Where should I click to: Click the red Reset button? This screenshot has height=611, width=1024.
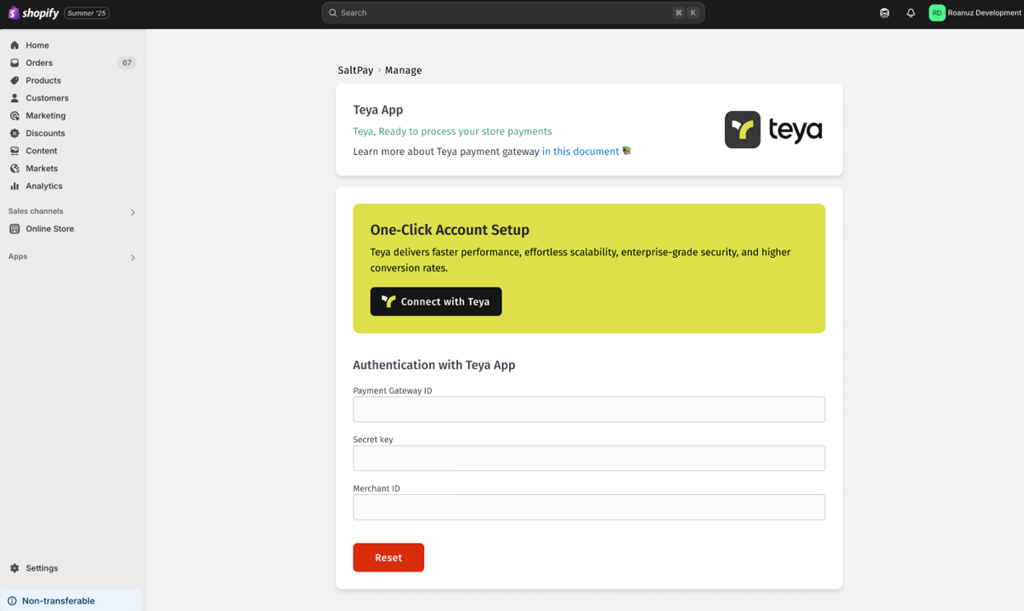(x=388, y=558)
